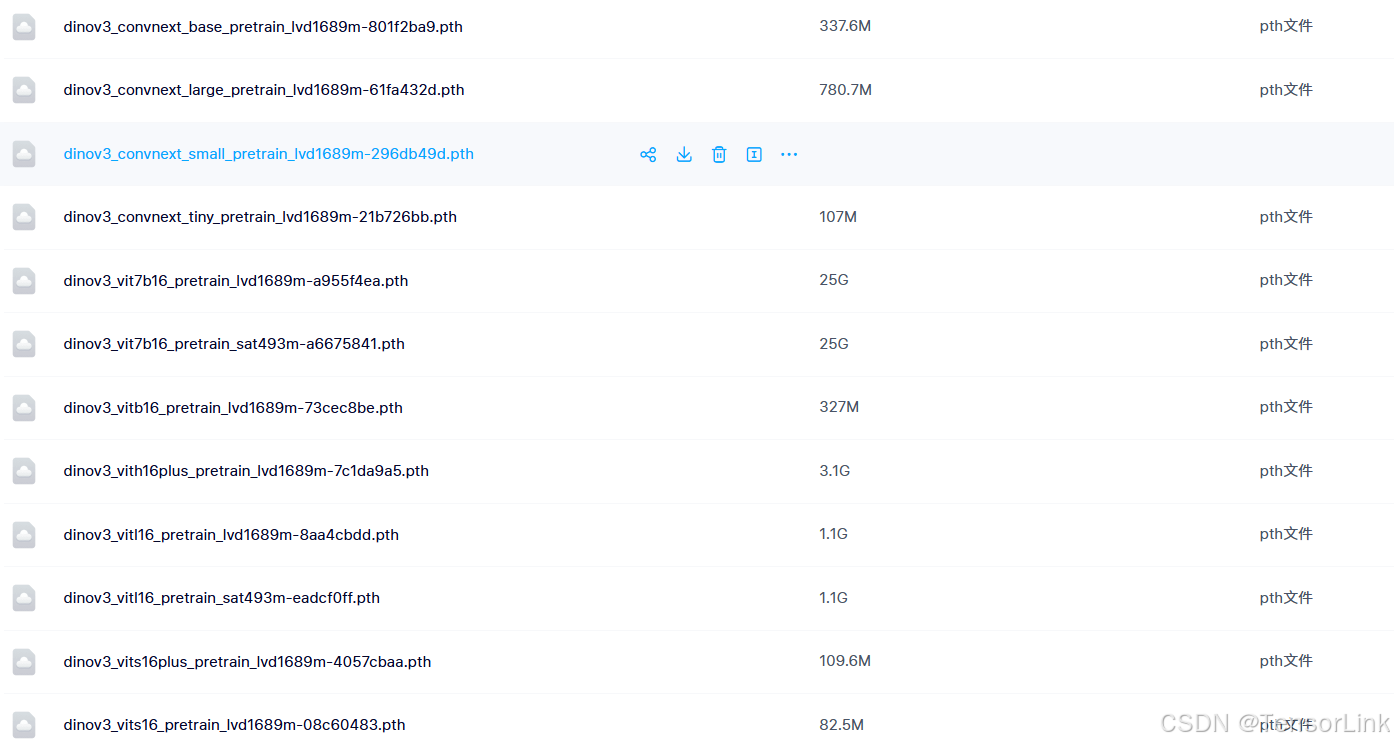
Task: Click 1.1G size in vitl16 sat493m row
Action: (x=833, y=598)
